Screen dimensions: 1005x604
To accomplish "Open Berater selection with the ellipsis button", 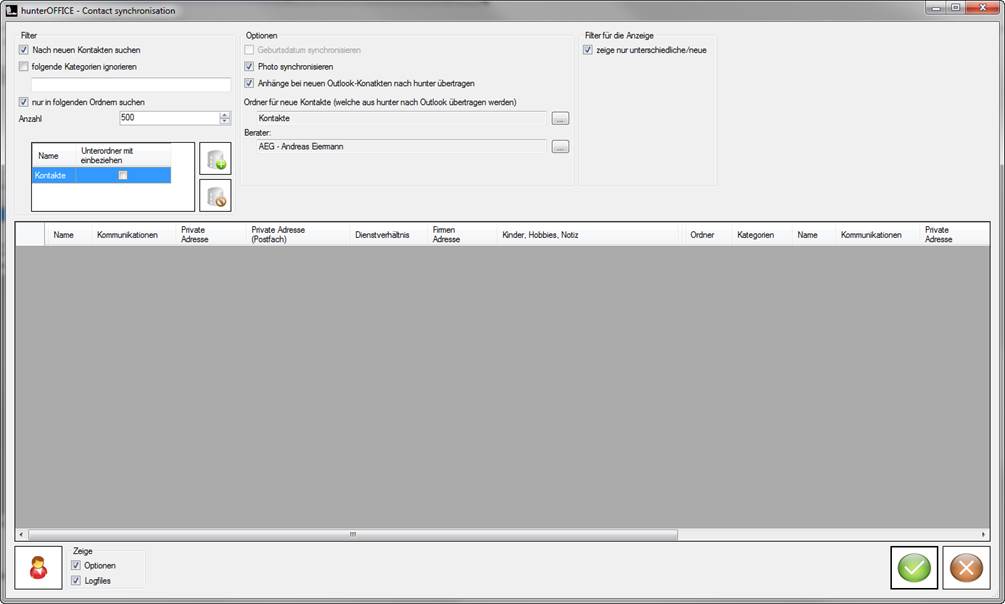I will 560,146.
